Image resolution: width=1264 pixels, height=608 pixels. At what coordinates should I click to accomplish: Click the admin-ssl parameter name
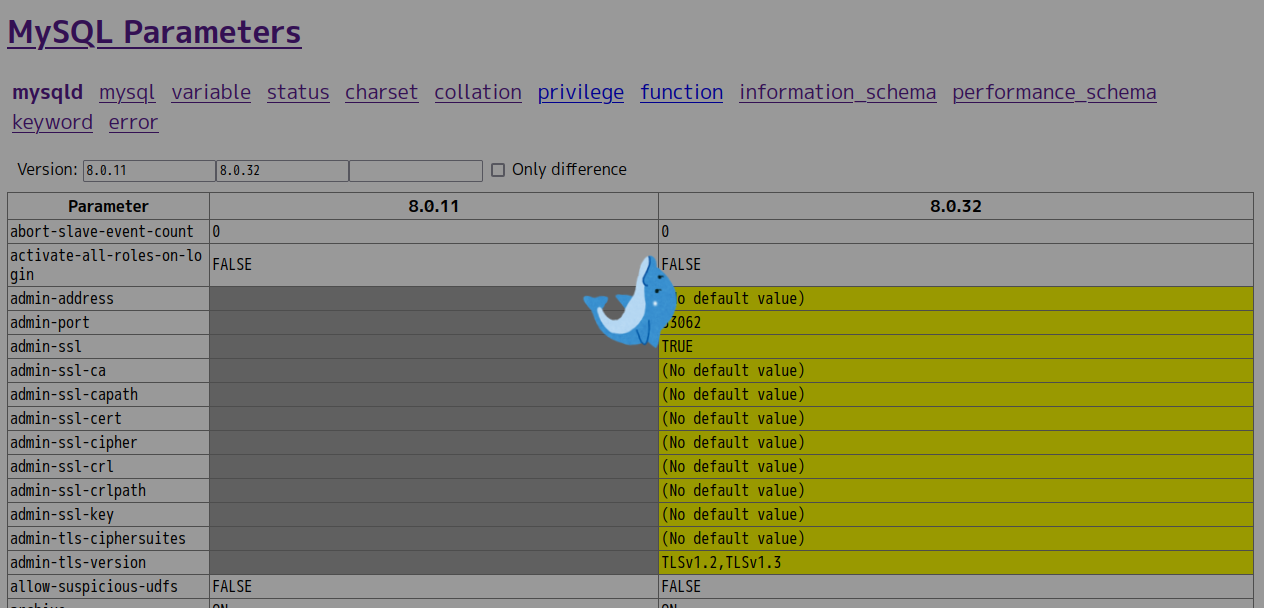pyautogui.click(x=46, y=346)
